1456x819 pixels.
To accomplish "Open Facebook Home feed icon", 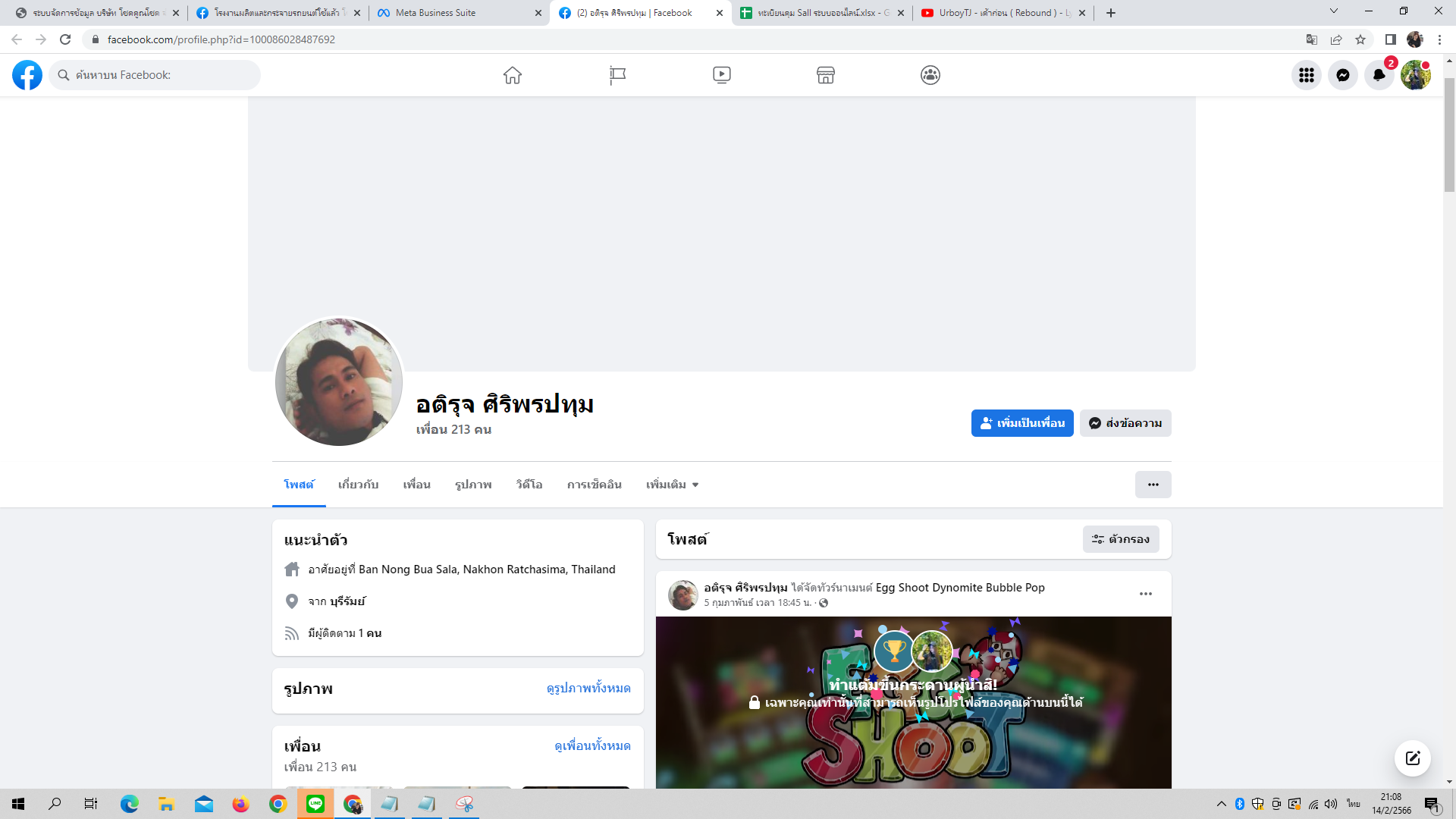I will pos(513,75).
